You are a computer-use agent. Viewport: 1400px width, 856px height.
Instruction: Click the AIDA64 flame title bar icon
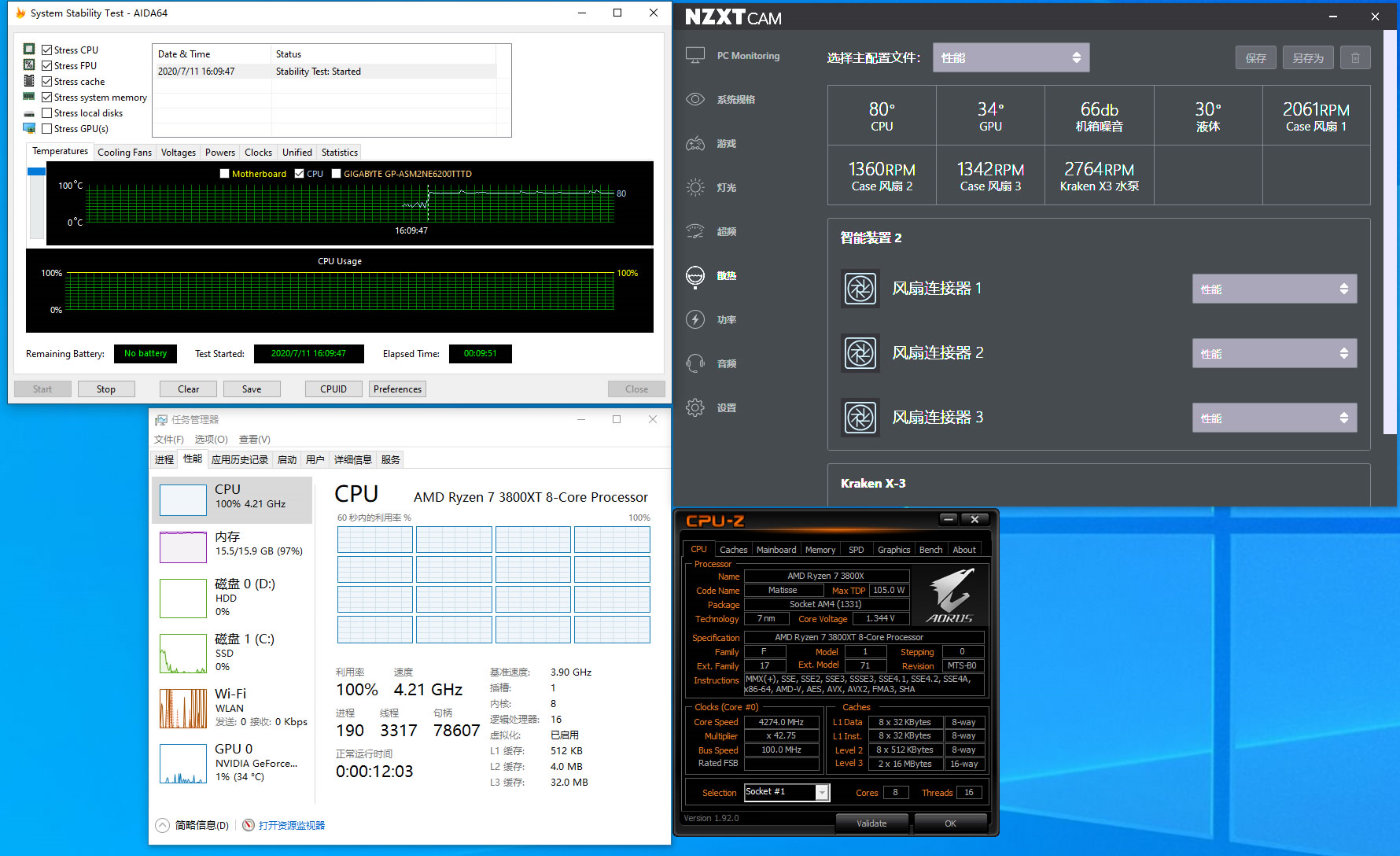21,13
